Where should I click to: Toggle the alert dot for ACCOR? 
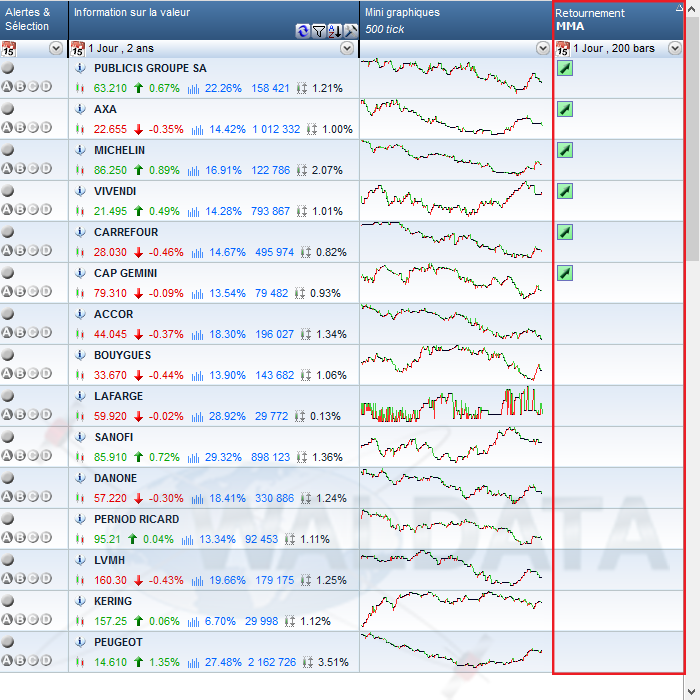pyautogui.click(x=8, y=314)
